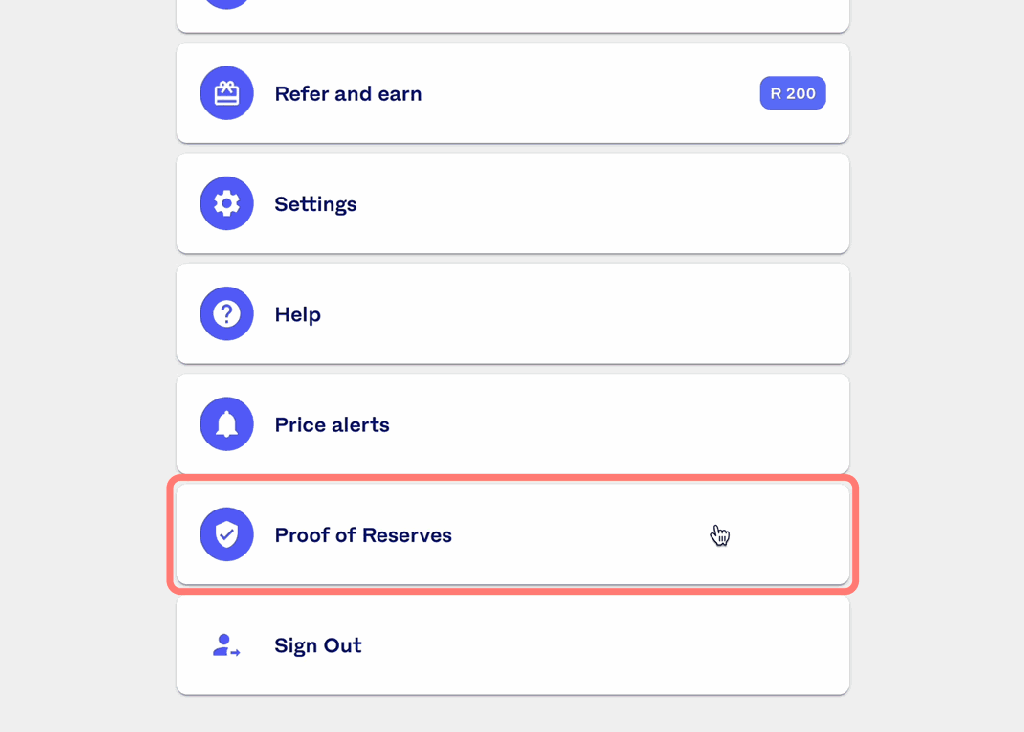
Task: Click the Sign Out person-arrow icon
Action: [226, 645]
